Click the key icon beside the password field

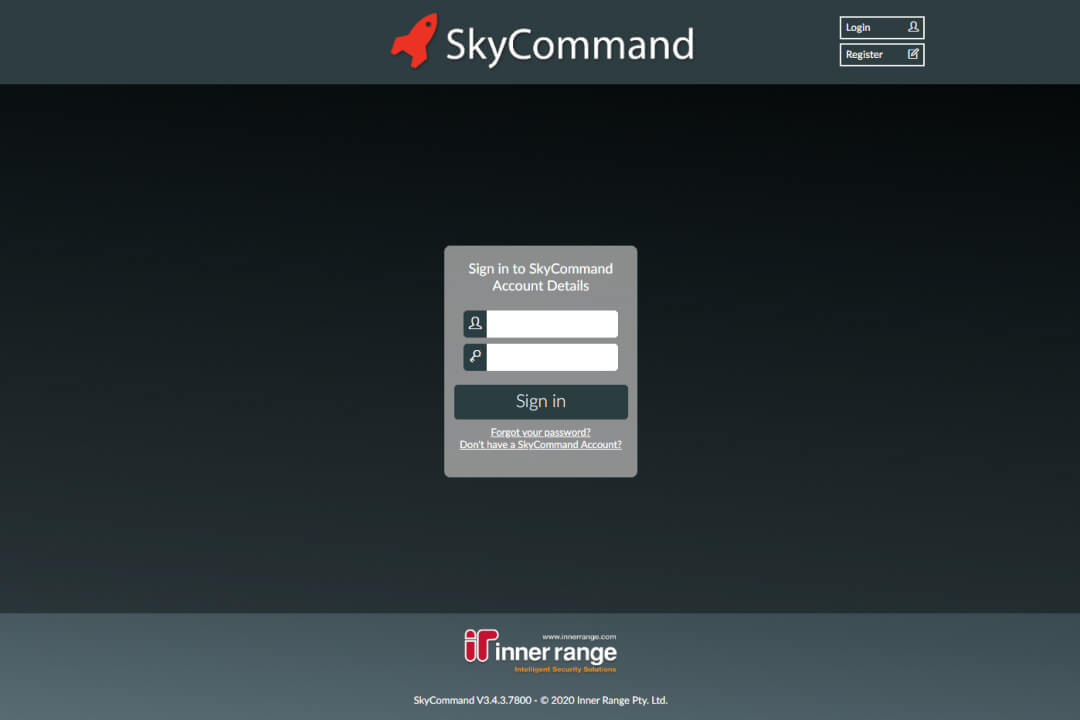[x=475, y=357]
